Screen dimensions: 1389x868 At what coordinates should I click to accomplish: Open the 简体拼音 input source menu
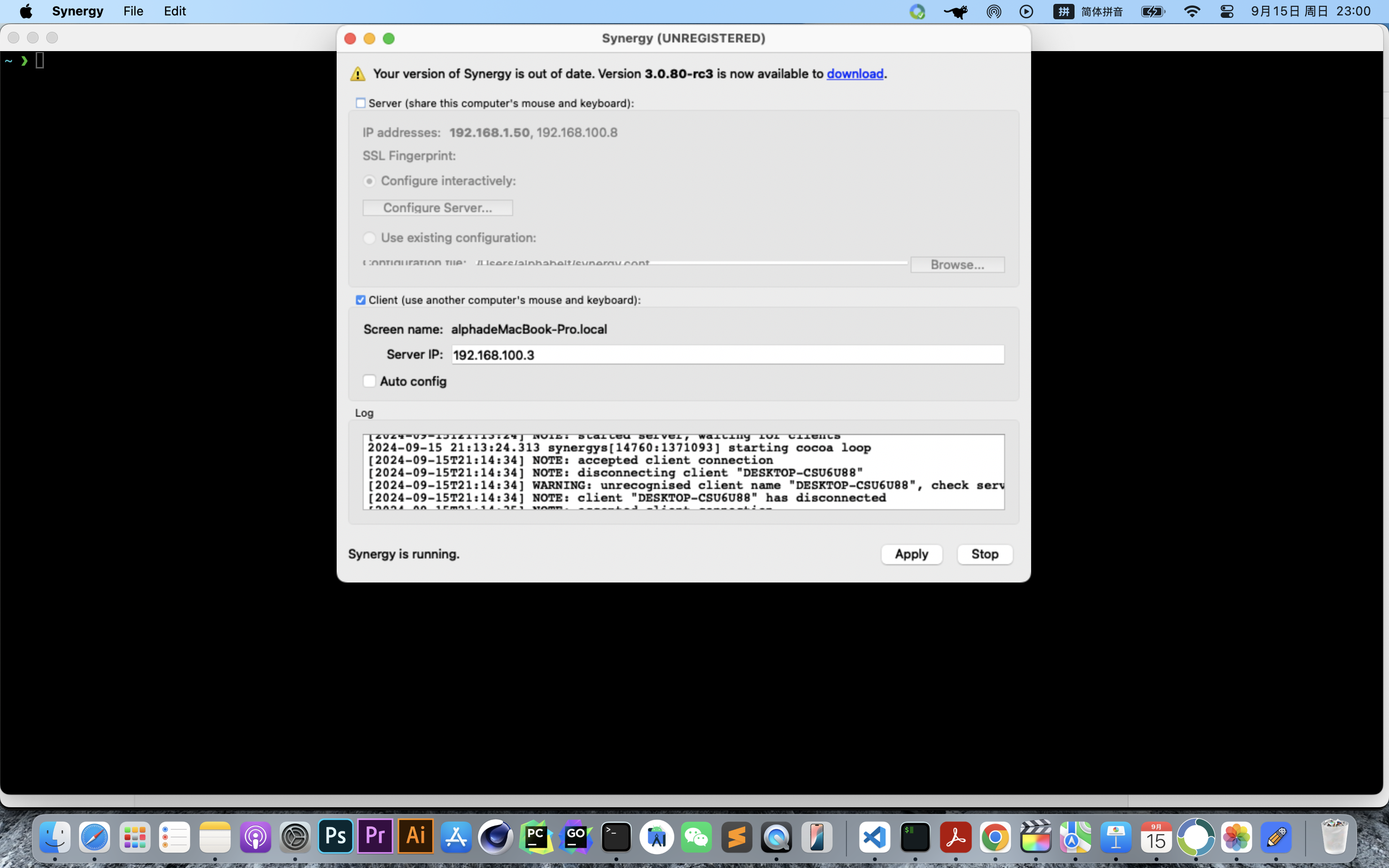1088,12
